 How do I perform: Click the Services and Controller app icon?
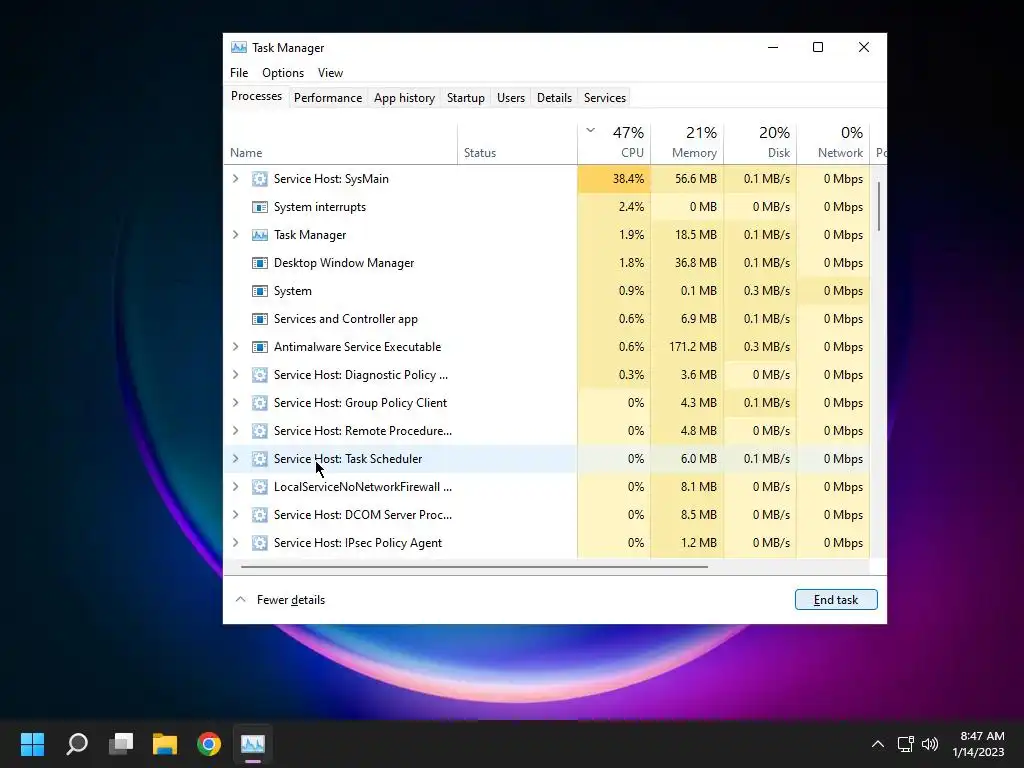tap(259, 319)
